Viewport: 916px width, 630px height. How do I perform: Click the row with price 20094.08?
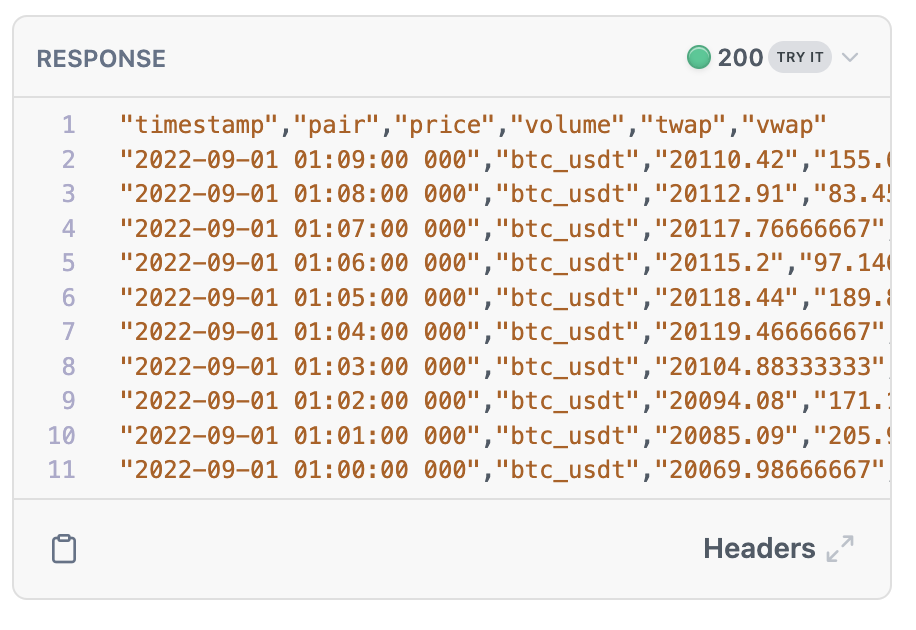(505, 401)
